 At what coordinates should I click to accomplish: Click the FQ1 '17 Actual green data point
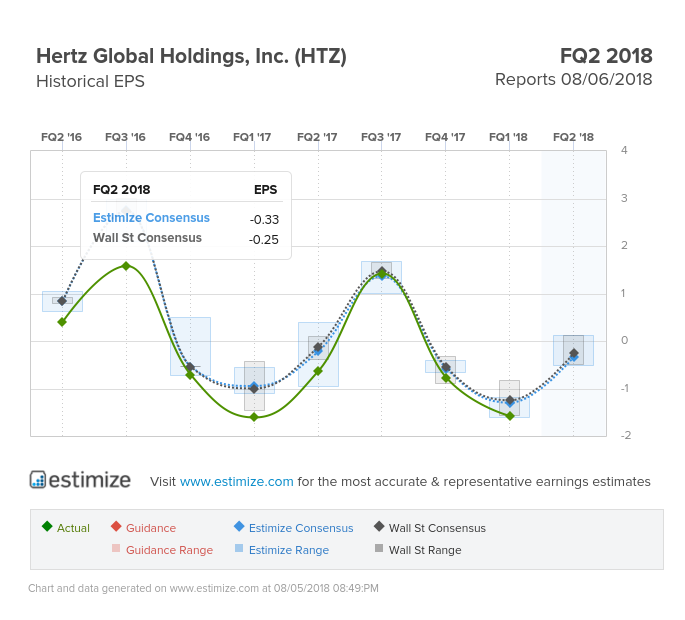[254, 417]
